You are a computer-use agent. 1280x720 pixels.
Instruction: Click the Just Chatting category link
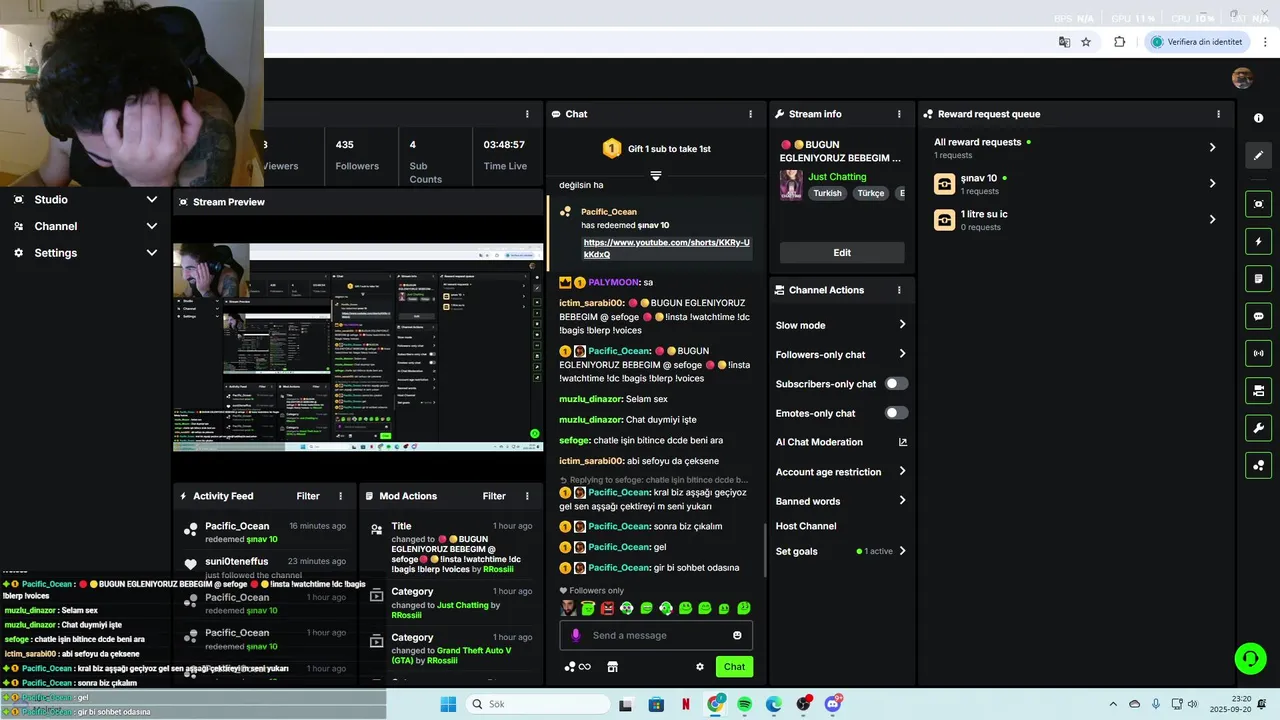pos(837,177)
